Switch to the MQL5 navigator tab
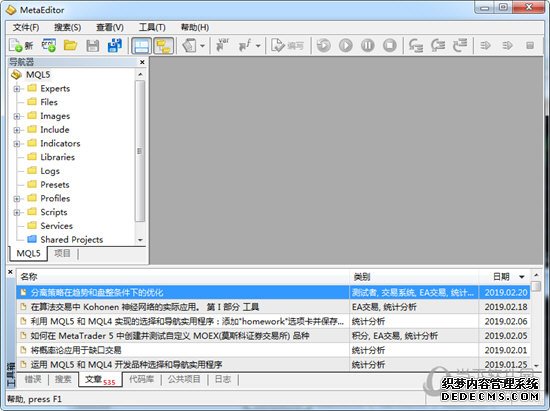This screenshot has width=550, height=411. 28,253
